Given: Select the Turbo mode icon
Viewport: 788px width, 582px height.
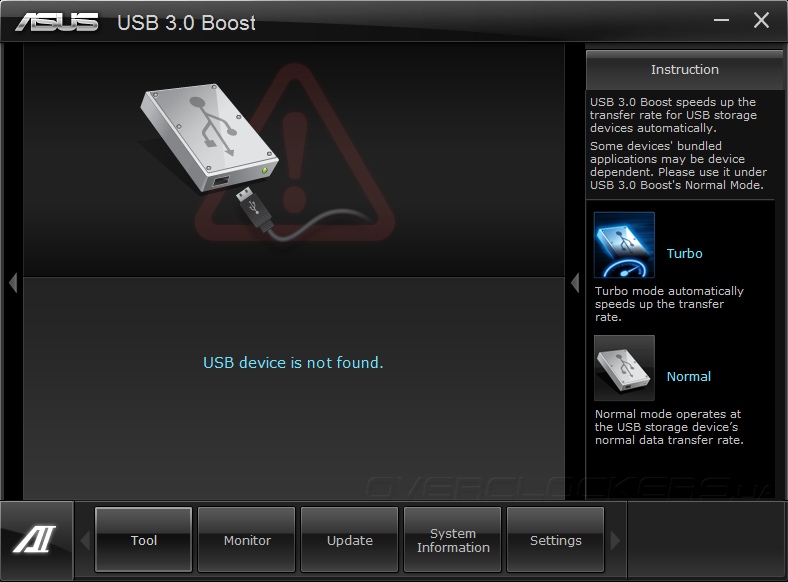Looking at the screenshot, I should click(624, 245).
